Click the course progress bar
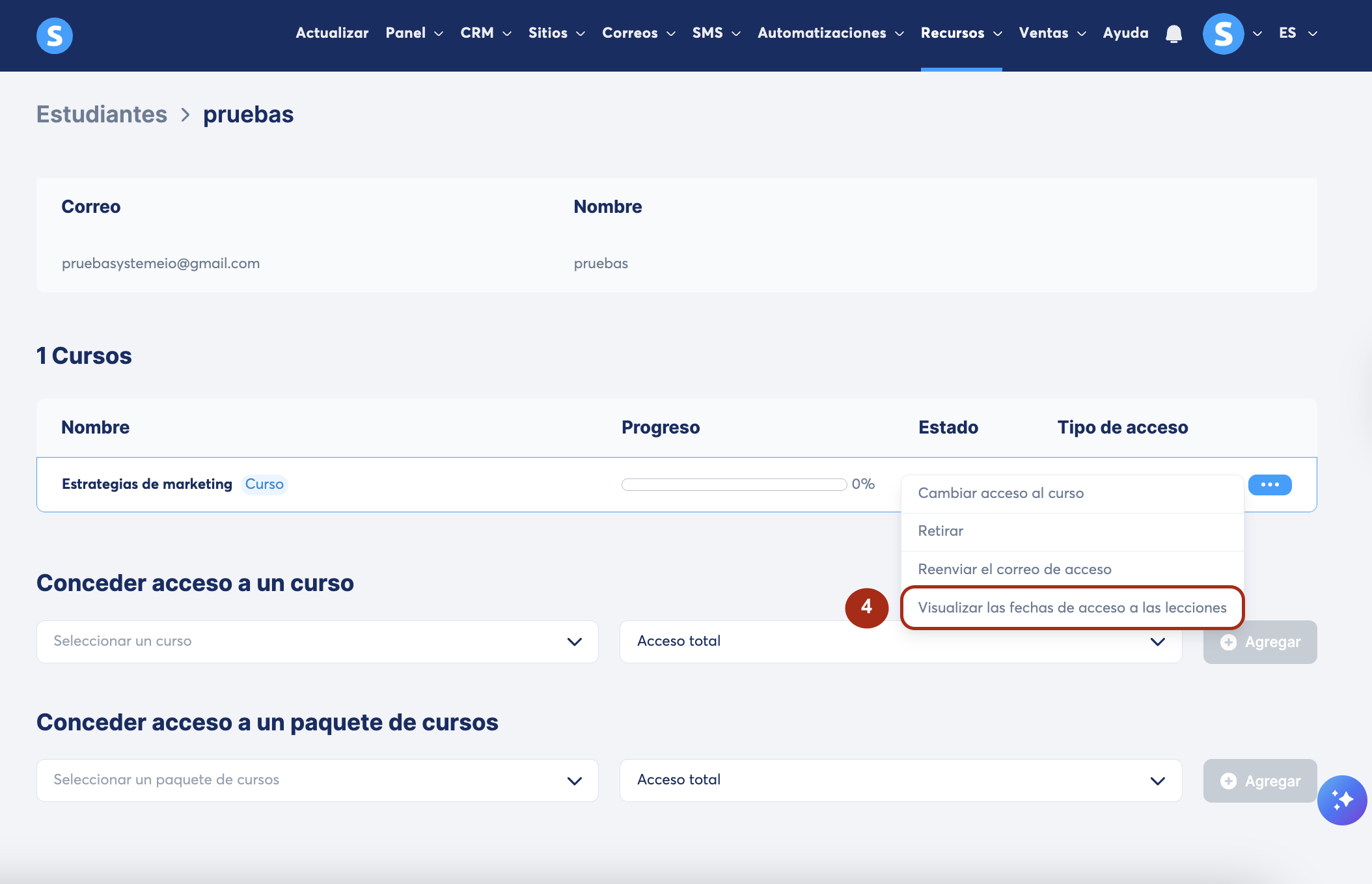 click(734, 484)
